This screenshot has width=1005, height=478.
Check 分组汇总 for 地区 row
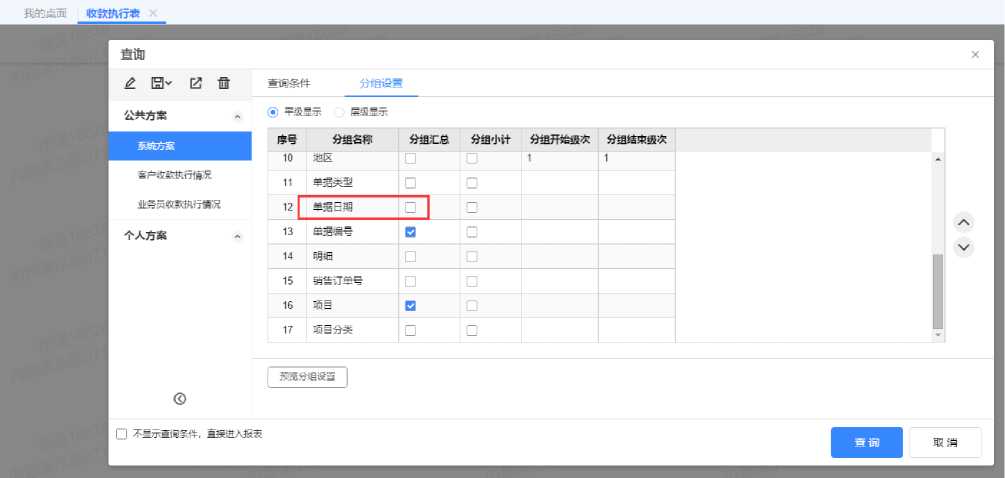pyautogui.click(x=411, y=159)
